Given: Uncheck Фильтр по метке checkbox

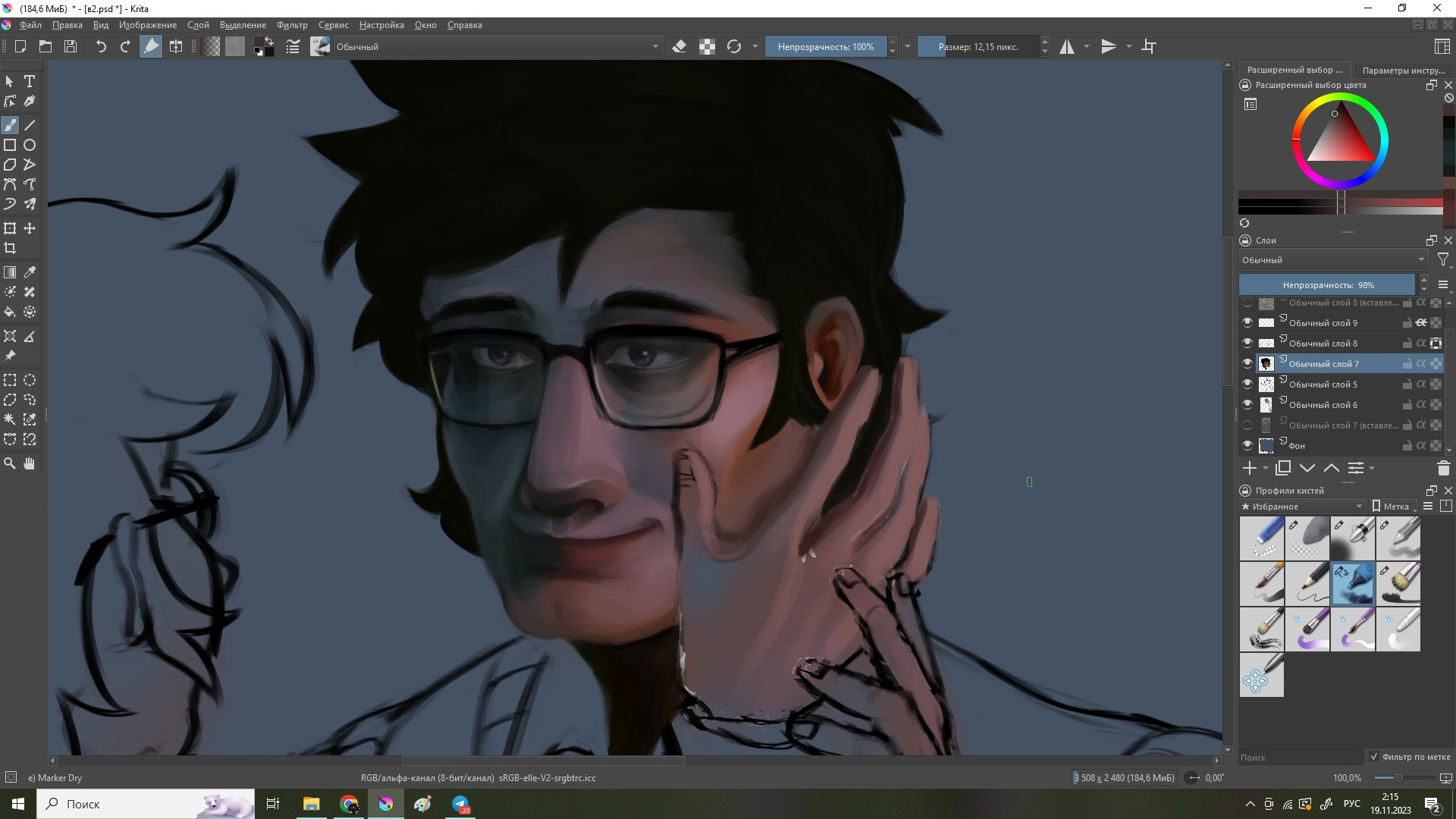Looking at the screenshot, I should coord(1374,757).
